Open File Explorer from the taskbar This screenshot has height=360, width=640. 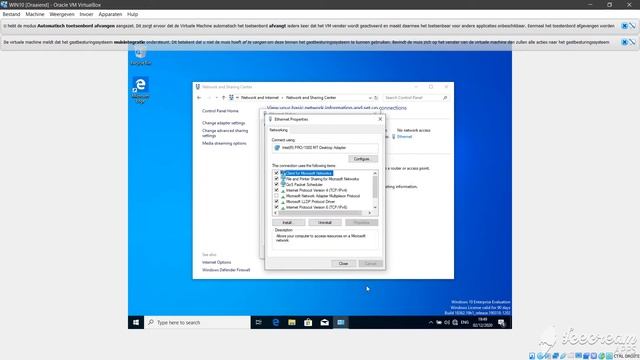point(292,322)
